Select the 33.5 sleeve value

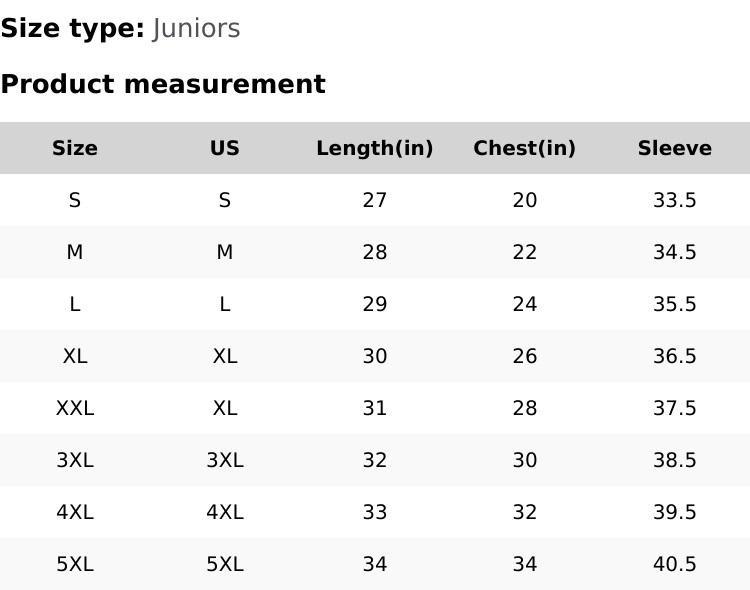pyautogui.click(x=675, y=200)
